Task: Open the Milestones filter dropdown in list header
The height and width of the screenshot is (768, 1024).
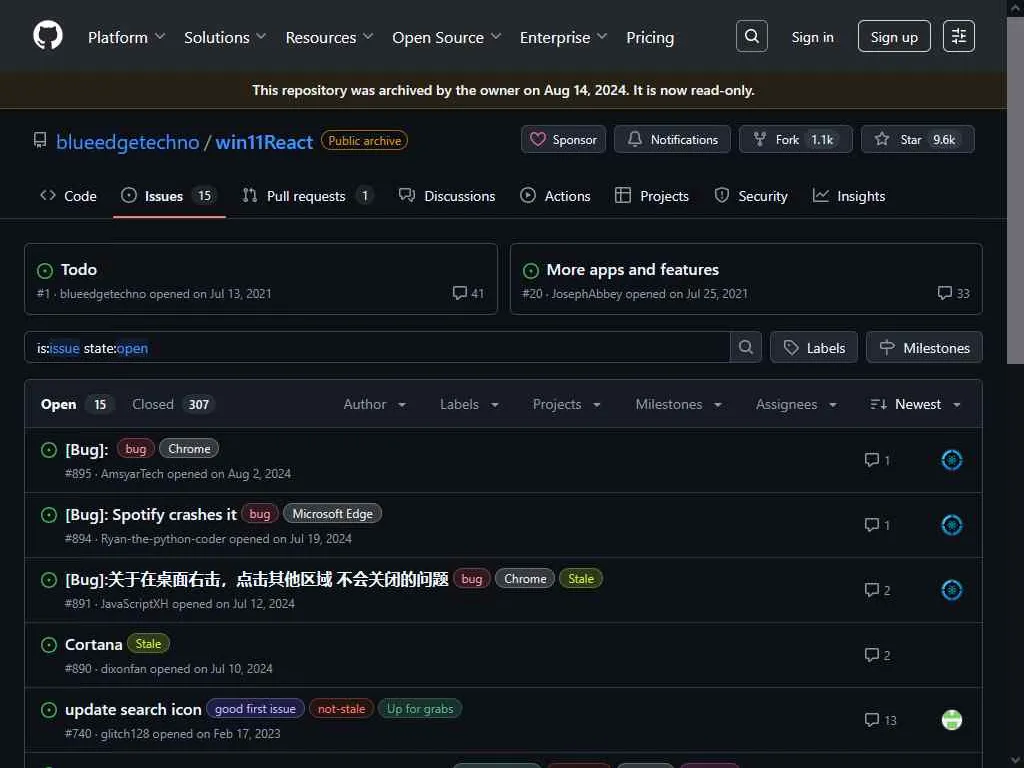Action: tap(679, 404)
